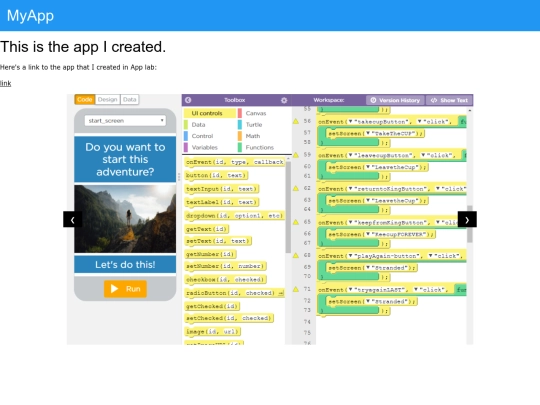This screenshot has height=405, width=540.
Task: Open the "keepfromKingButton" id dropdown
Action: pyautogui.click(x=350, y=222)
